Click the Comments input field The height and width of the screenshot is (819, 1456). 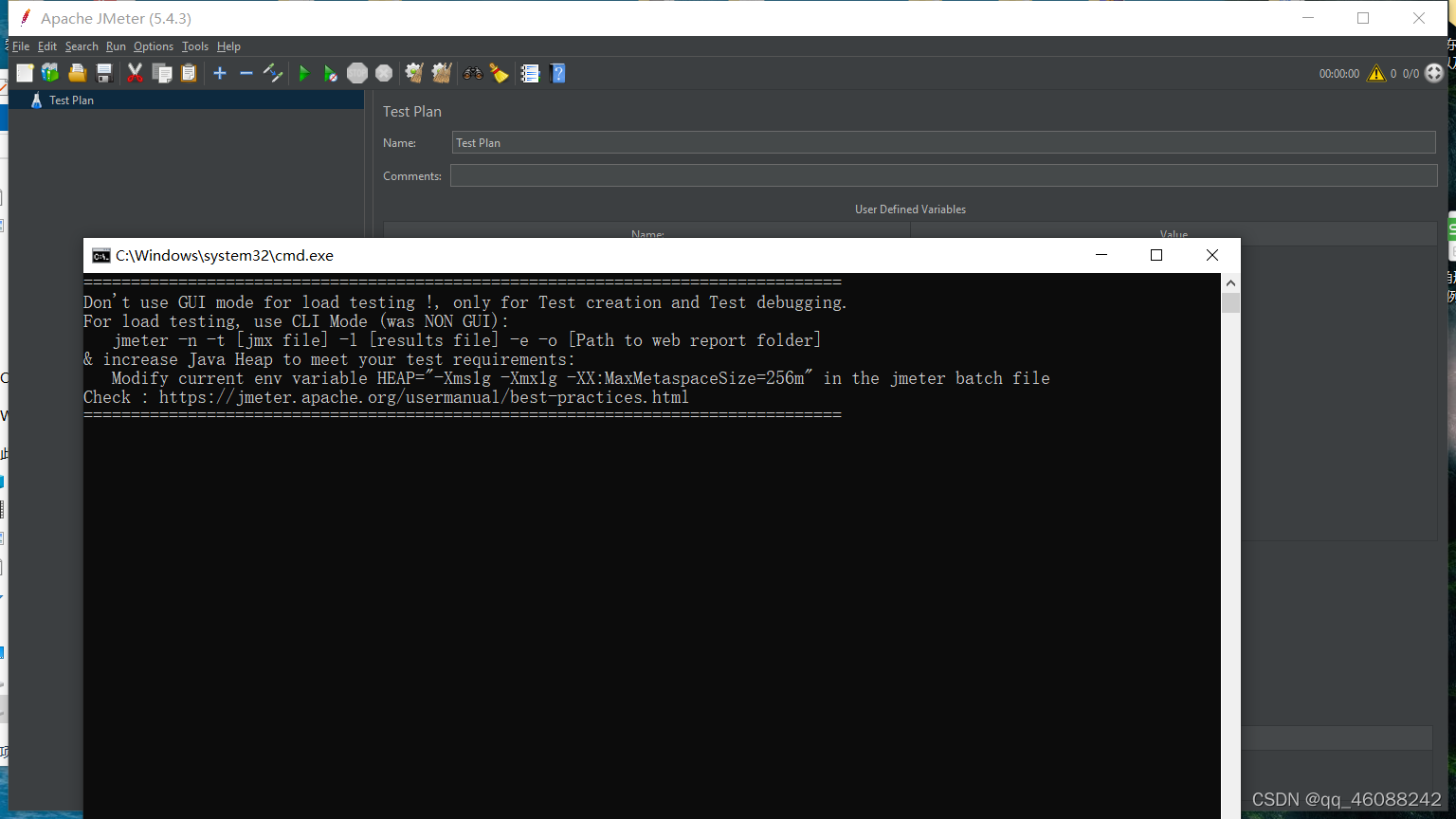click(943, 175)
